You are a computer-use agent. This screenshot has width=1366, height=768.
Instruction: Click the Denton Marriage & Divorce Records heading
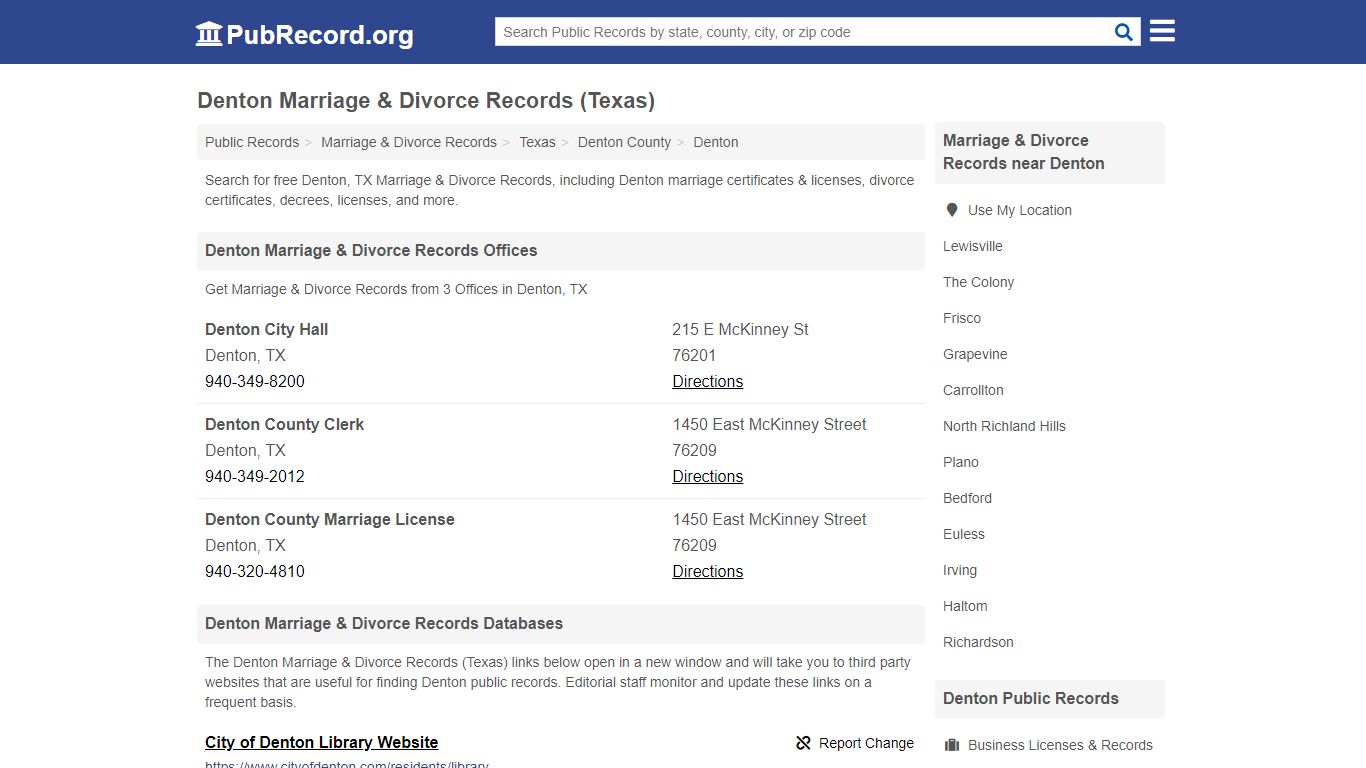point(426,100)
